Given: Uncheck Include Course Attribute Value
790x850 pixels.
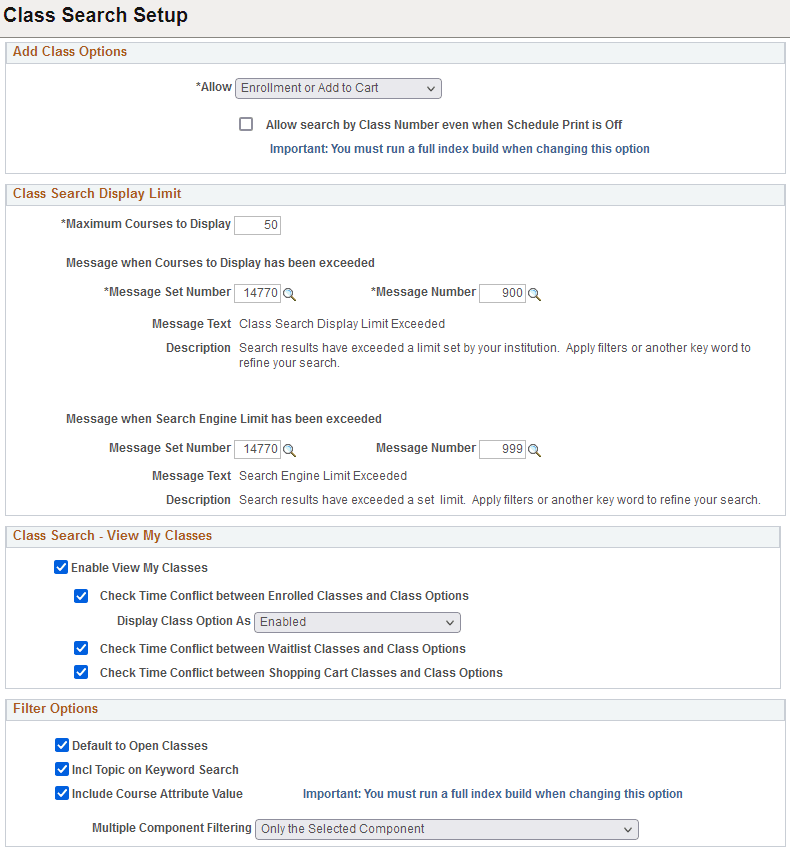Looking at the screenshot, I should pos(62,793).
